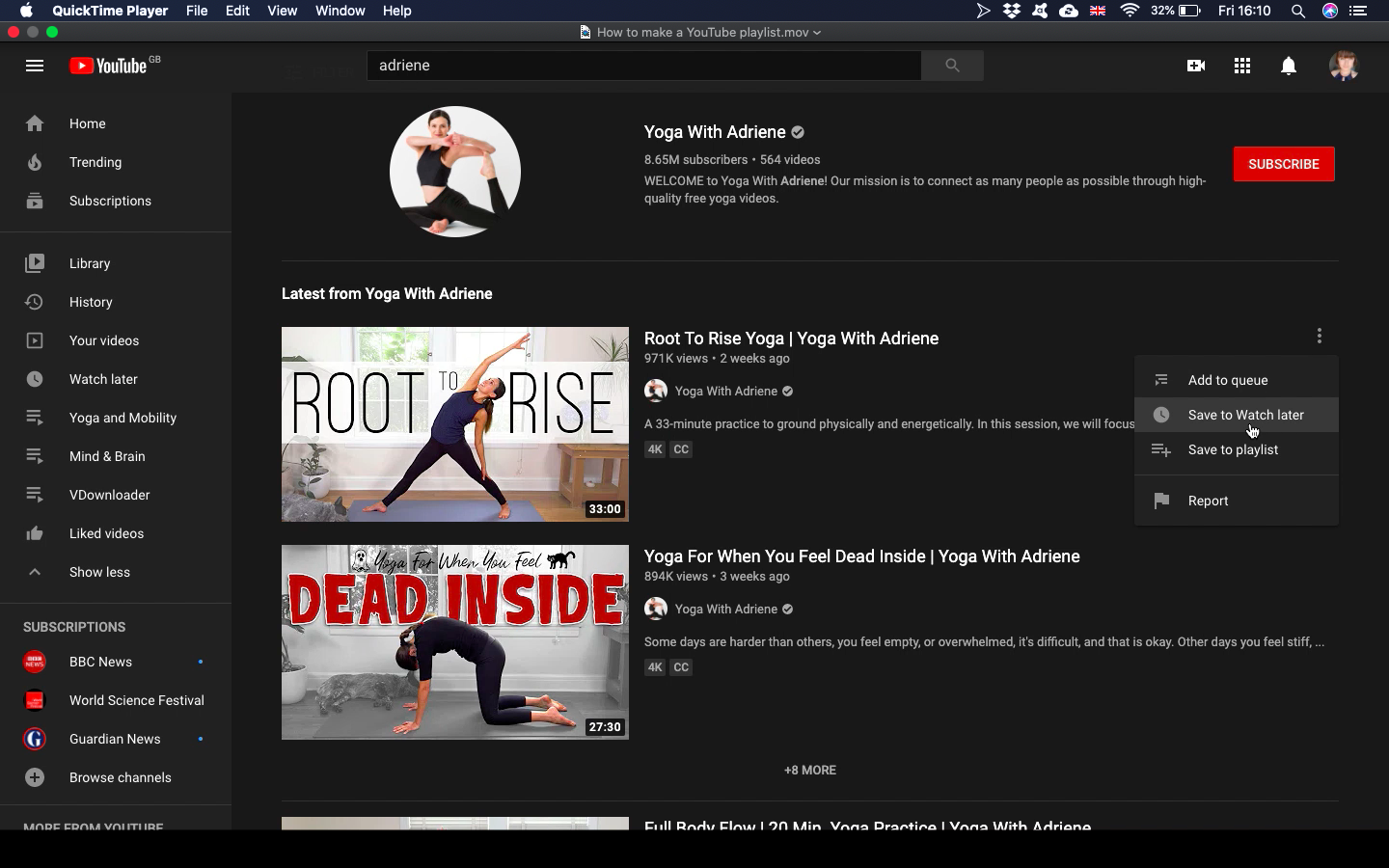1389x868 pixels.
Task: Click the search magnifier button beside adriene
Action: point(952,66)
